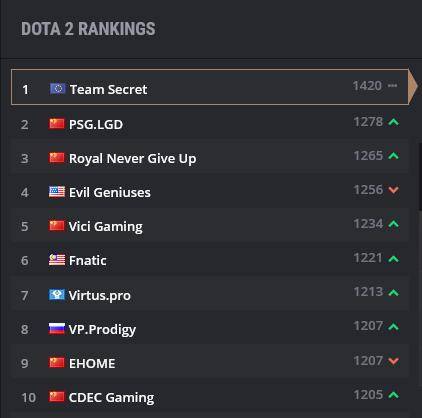Expand the Team Secret row arrow pointer
The width and height of the screenshot is (422, 418).
tap(413, 87)
